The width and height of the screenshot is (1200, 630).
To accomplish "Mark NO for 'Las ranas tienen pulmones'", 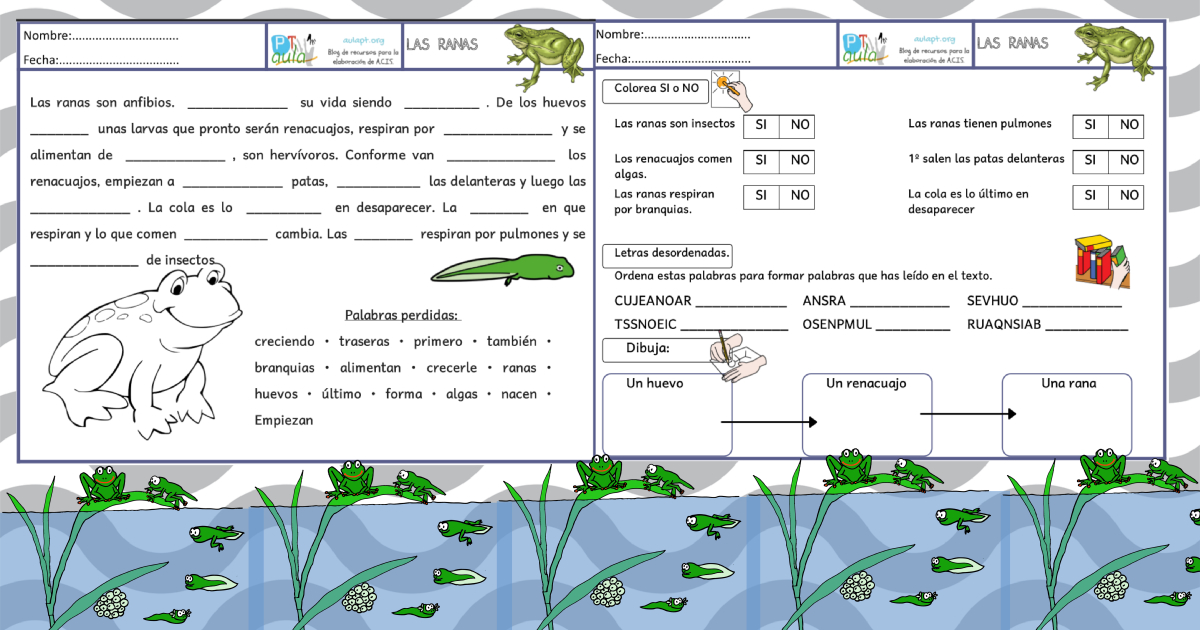I will click(x=1126, y=126).
